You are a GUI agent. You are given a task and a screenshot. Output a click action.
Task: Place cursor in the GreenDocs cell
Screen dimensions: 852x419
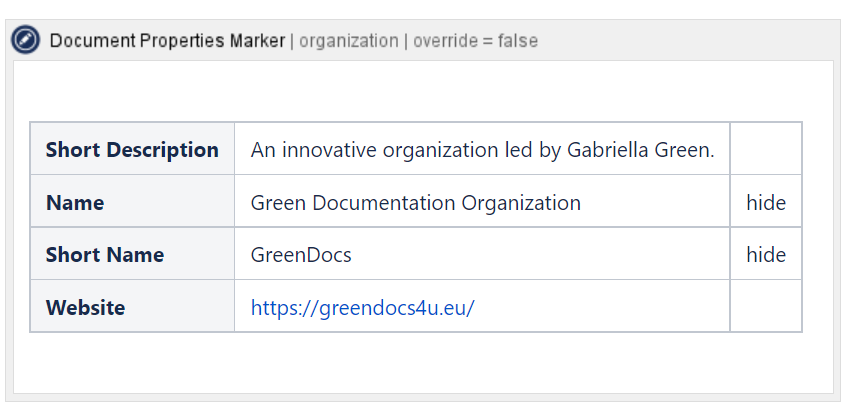301,255
